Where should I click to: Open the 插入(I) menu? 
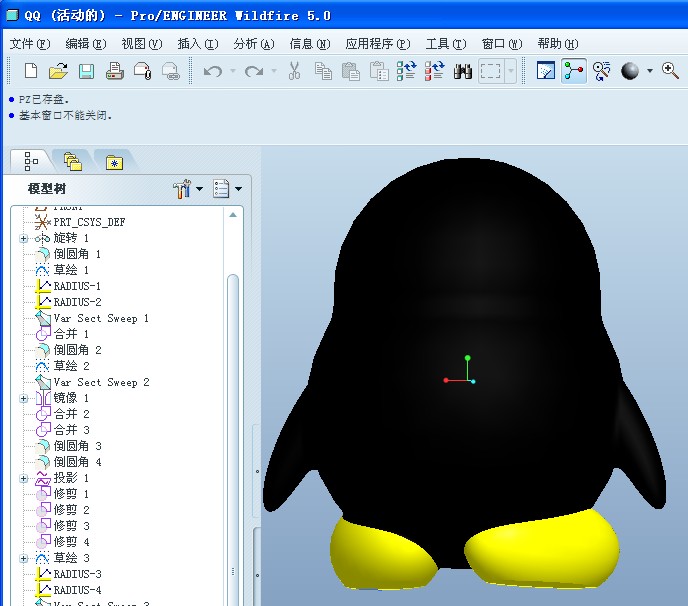197,43
